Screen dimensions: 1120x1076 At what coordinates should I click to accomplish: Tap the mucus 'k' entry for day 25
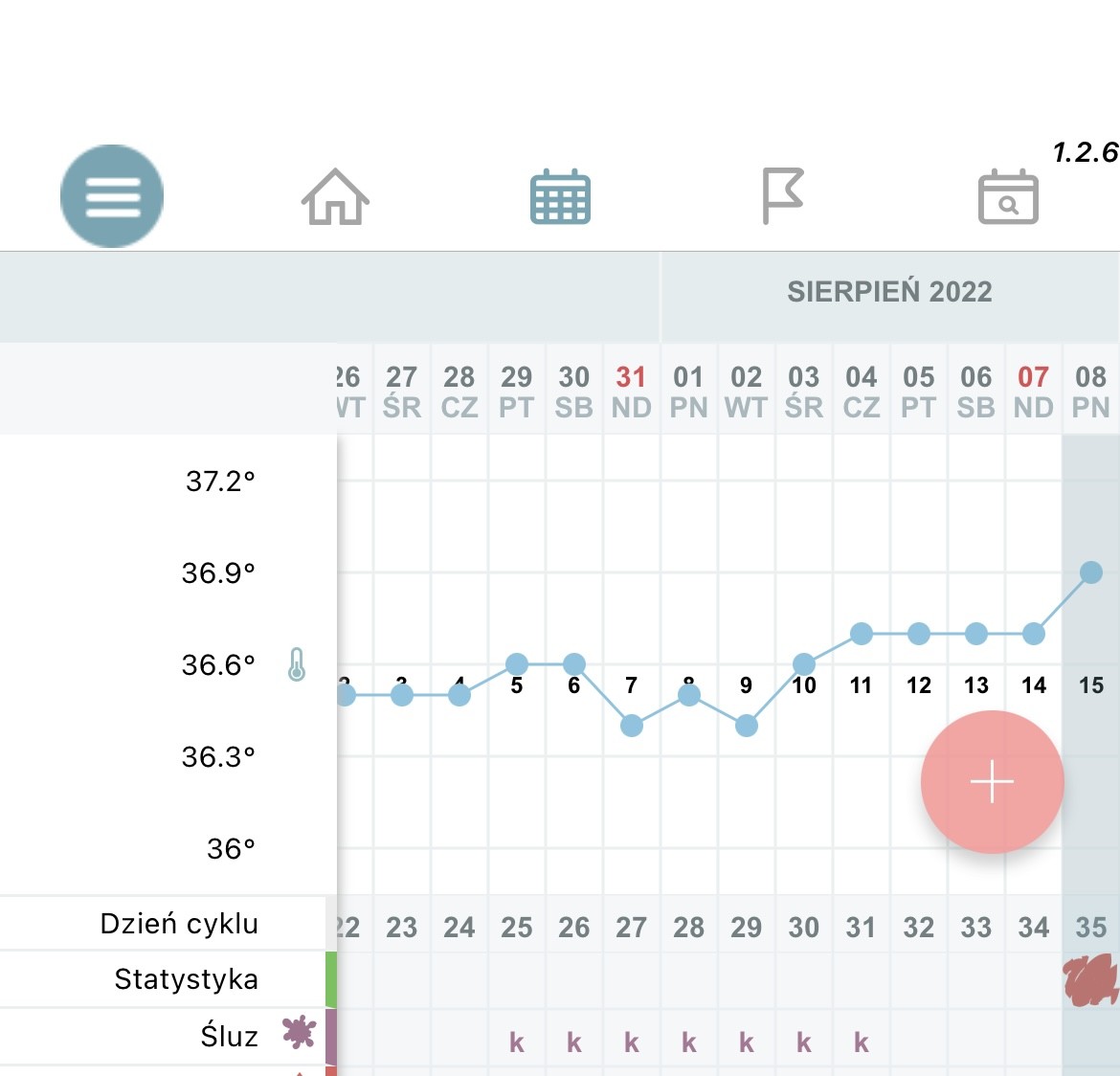coord(517,1042)
